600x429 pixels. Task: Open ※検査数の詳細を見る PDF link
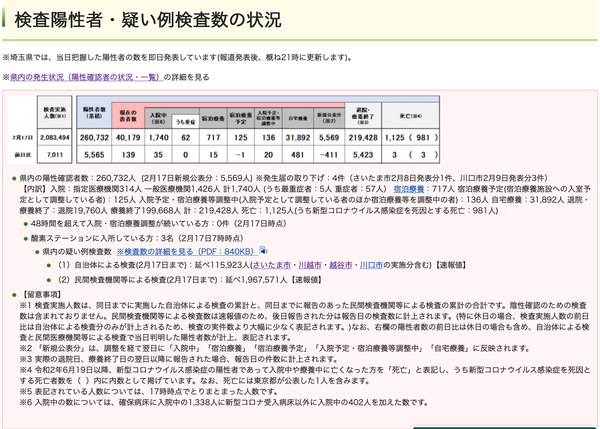[x=187, y=251]
